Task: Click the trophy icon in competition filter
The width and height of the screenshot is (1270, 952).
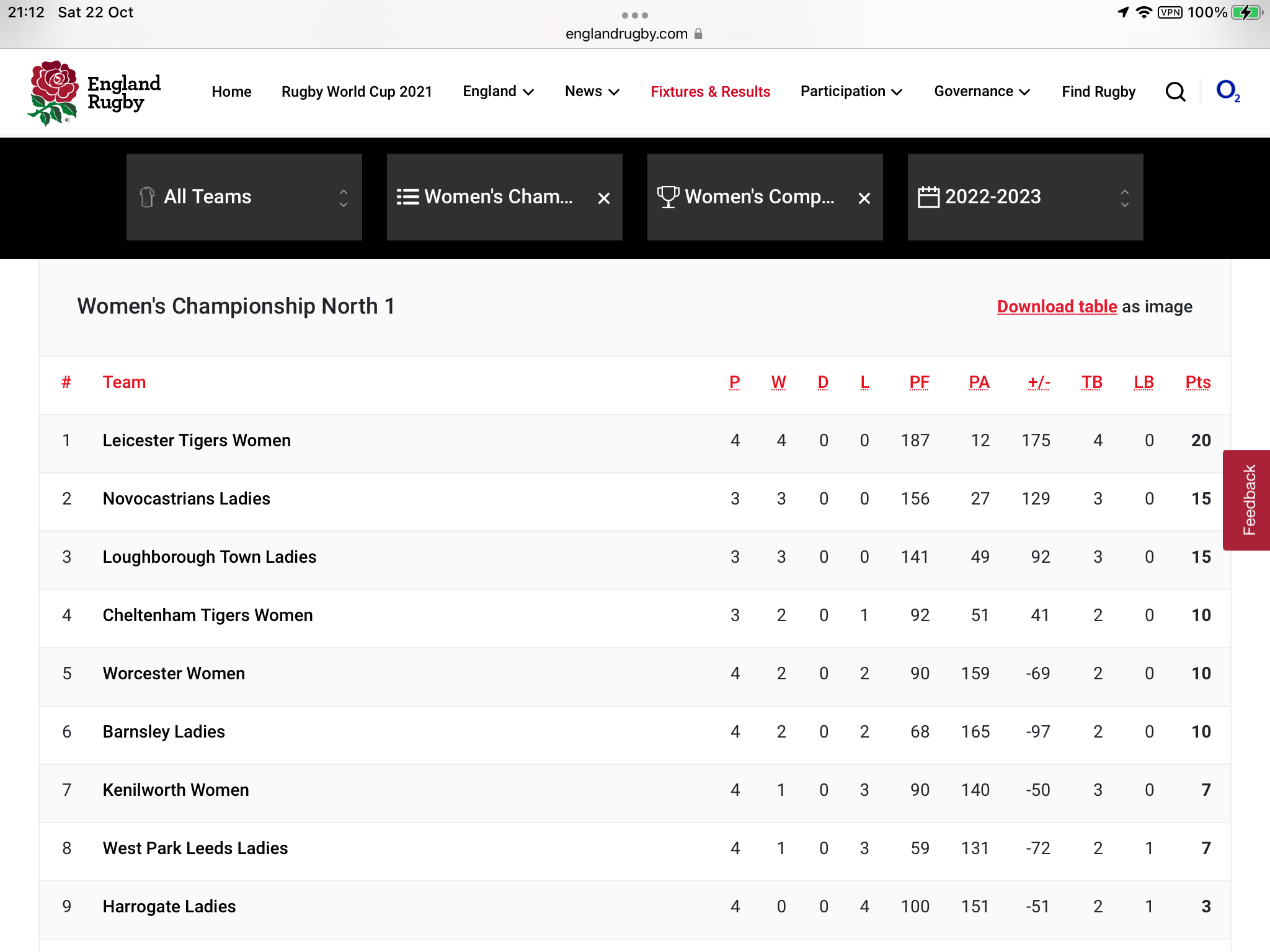Action: 668,197
